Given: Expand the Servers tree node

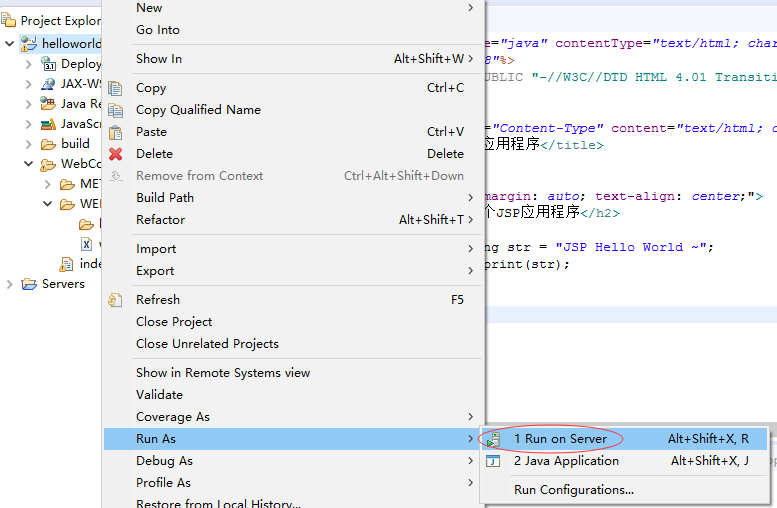Looking at the screenshot, I should tap(9, 284).
